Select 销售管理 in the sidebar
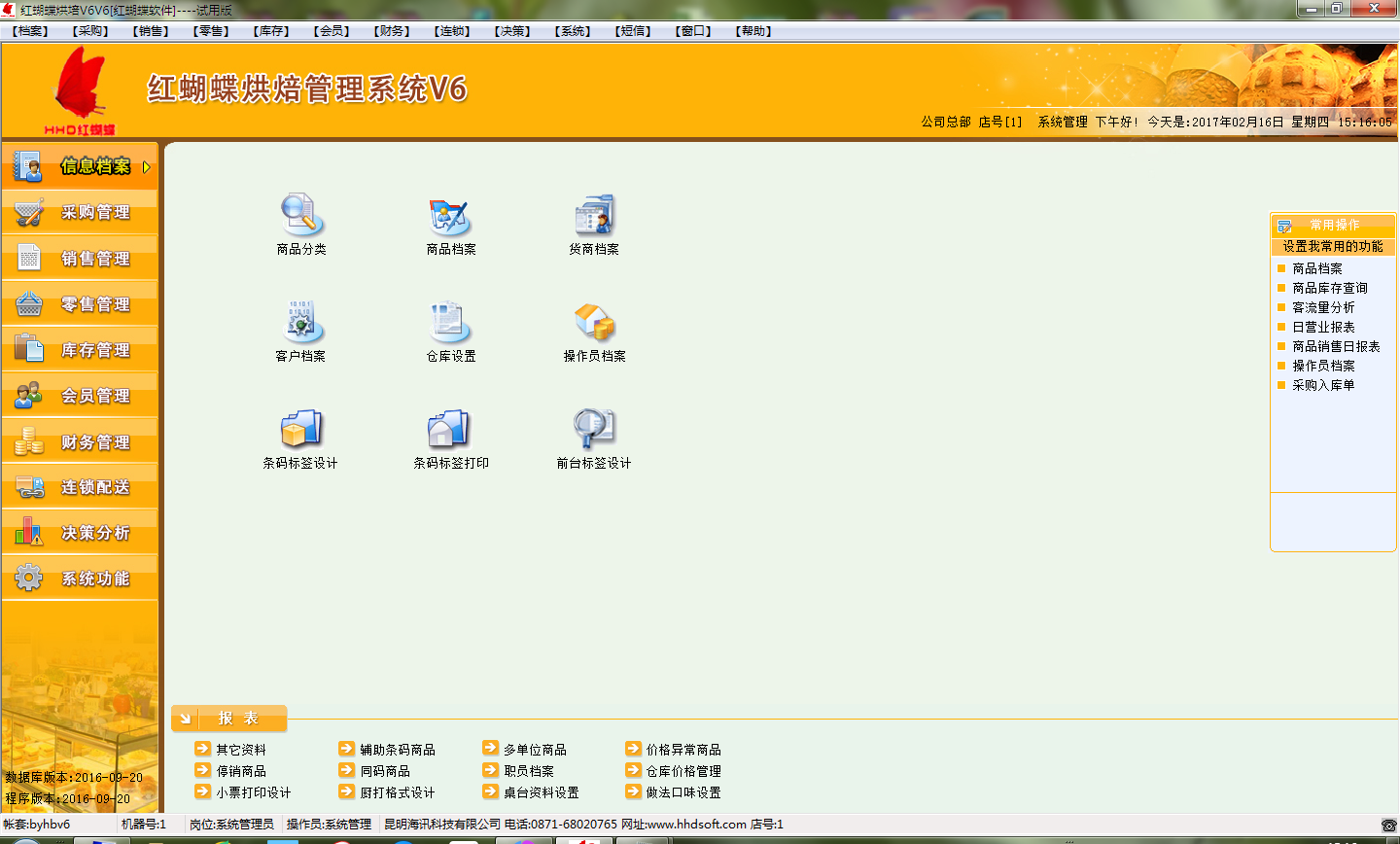The image size is (1400, 844). (x=80, y=258)
